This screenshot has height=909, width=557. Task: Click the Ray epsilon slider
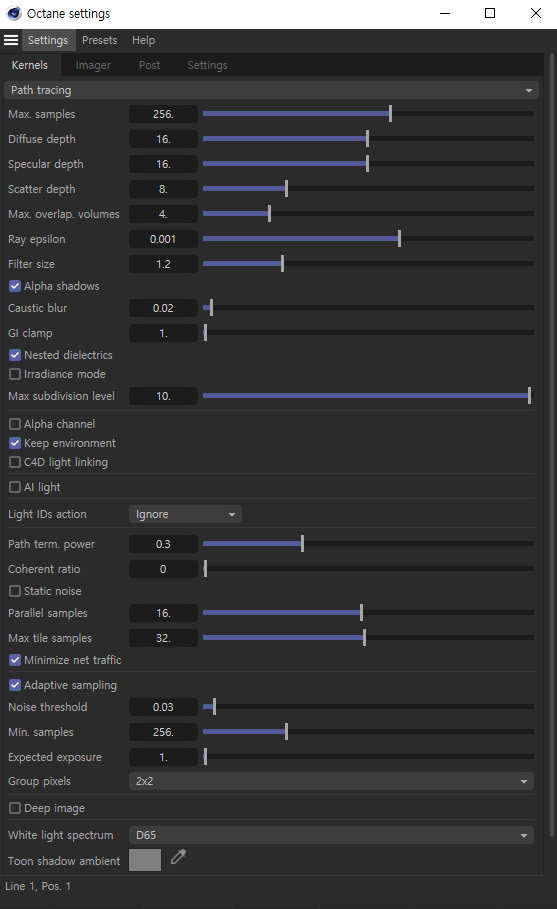[368, 238]
